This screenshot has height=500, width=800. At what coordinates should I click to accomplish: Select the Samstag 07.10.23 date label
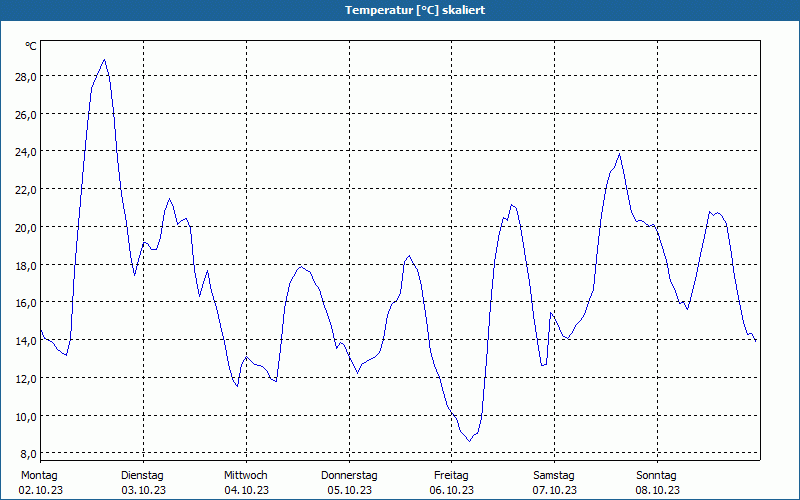coord(555,483)
